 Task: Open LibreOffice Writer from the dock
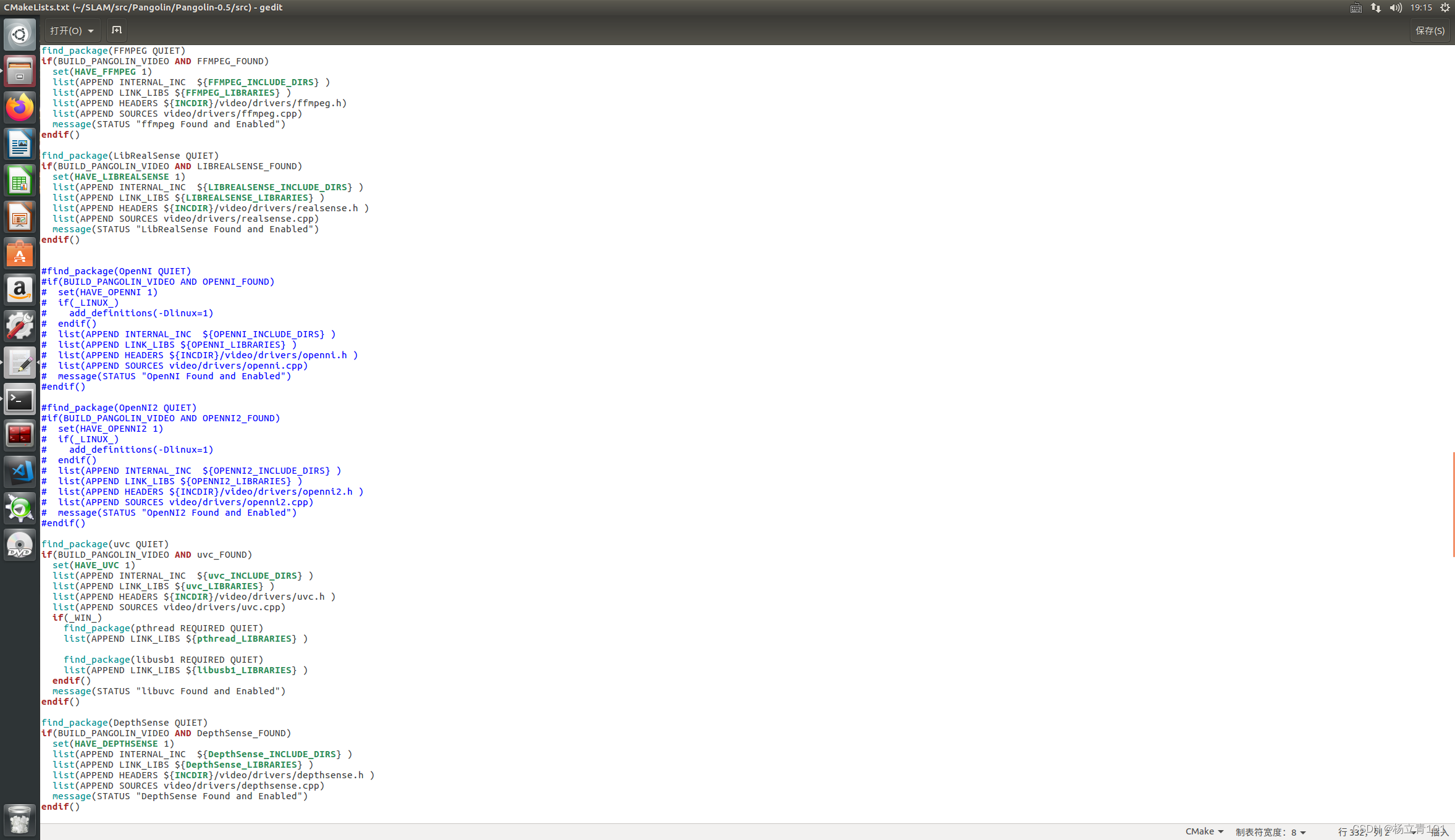(20, 145)
